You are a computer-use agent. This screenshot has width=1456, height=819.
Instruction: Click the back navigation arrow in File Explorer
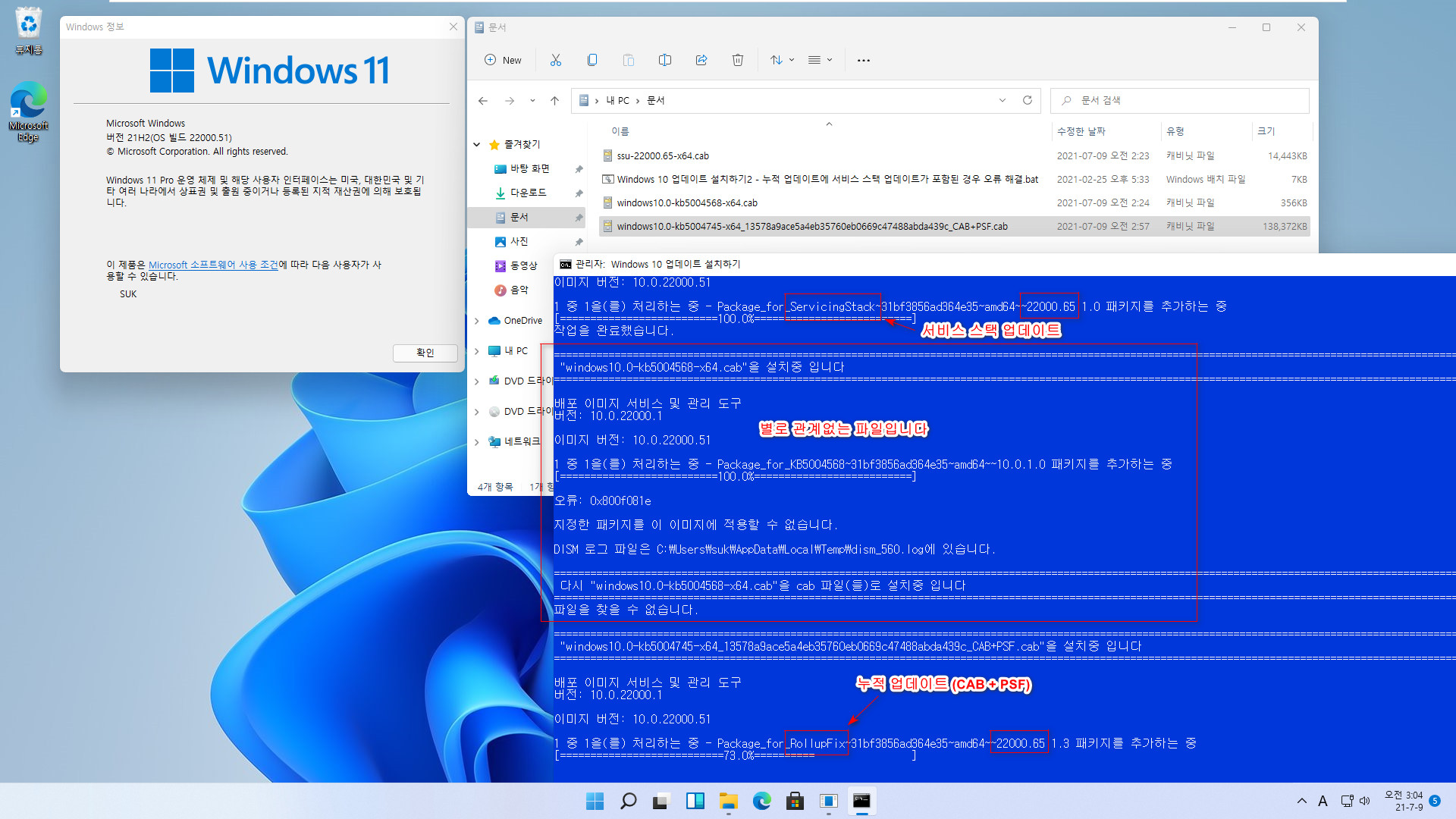(483, 100)
